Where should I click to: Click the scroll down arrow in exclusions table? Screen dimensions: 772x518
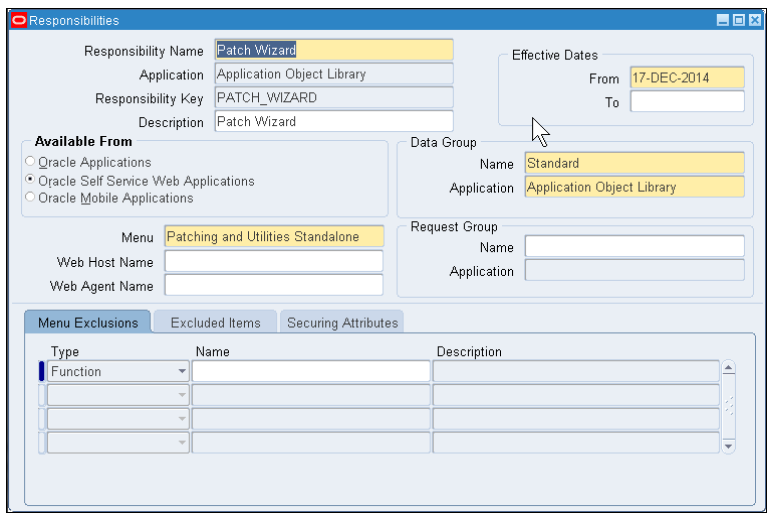click(x=729, y=447)
